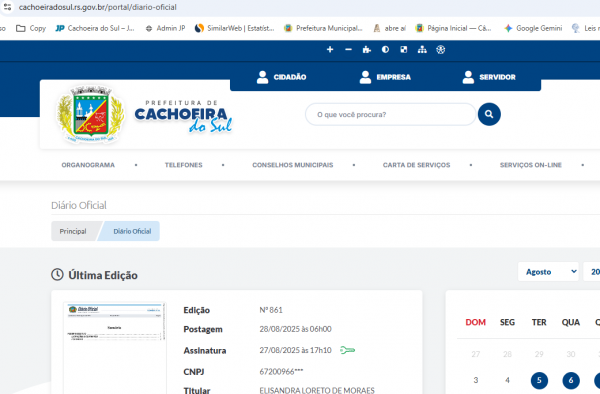Open the accessibility puzzle piece icon
Image resolution: width=600 pixels, height=394 pixels.
pos(367,50)
